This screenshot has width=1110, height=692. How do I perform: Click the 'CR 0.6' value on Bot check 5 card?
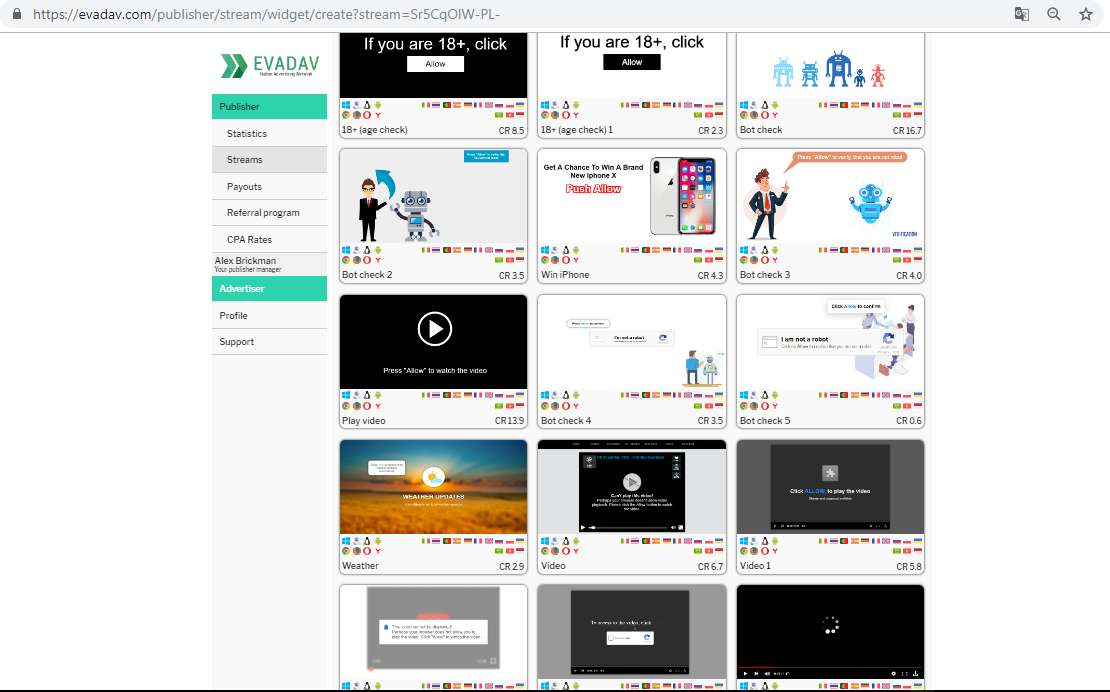tap(909, 421)
